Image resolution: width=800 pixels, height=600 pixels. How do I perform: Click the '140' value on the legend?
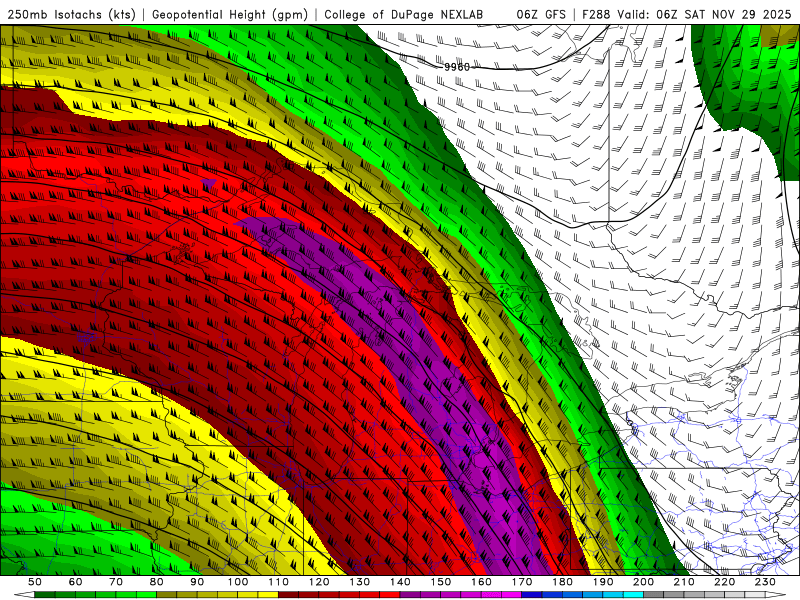pyautogui.click(x=400, y=582)
